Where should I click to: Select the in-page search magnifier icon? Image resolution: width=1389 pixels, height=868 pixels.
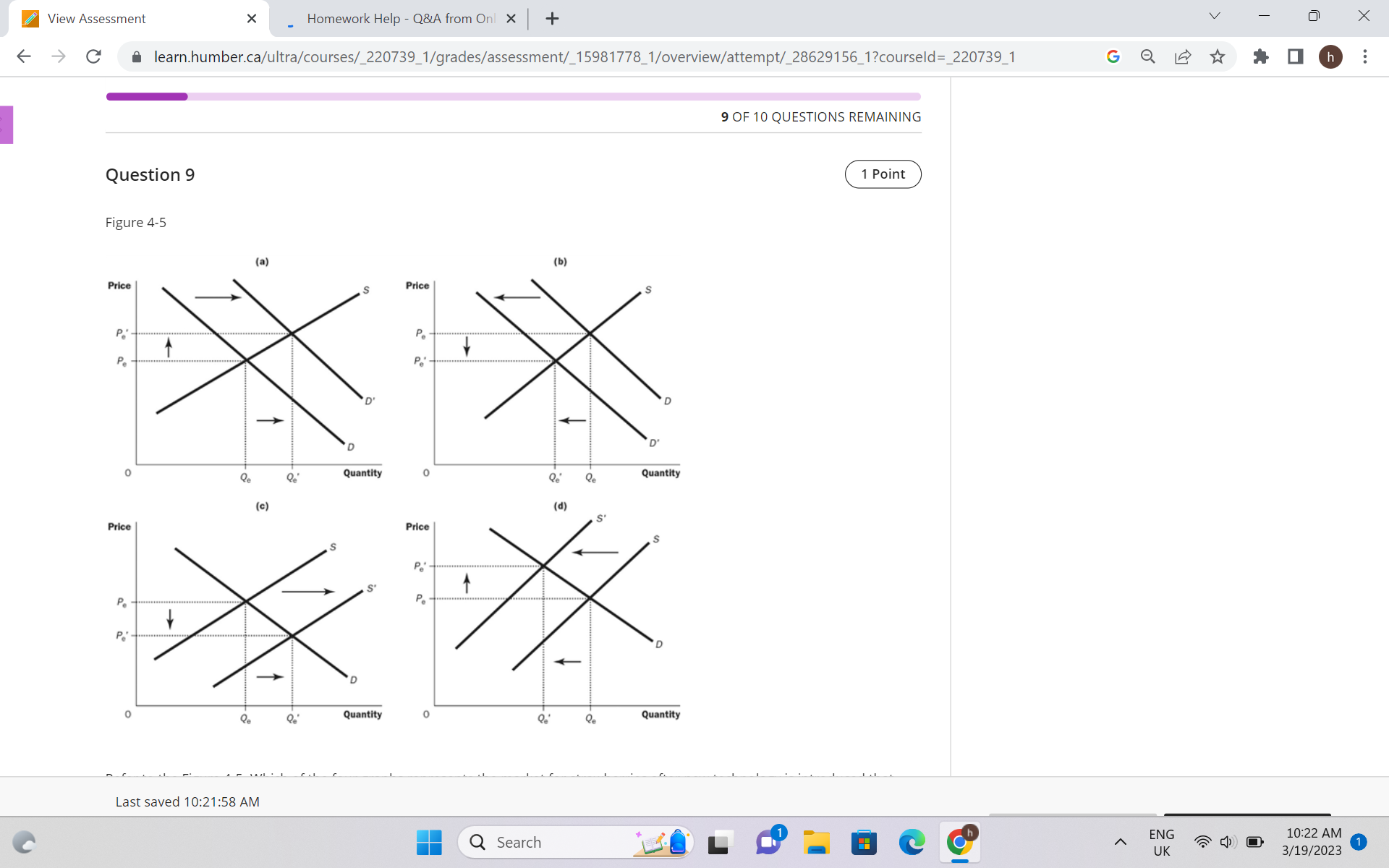coord(1147,56)
